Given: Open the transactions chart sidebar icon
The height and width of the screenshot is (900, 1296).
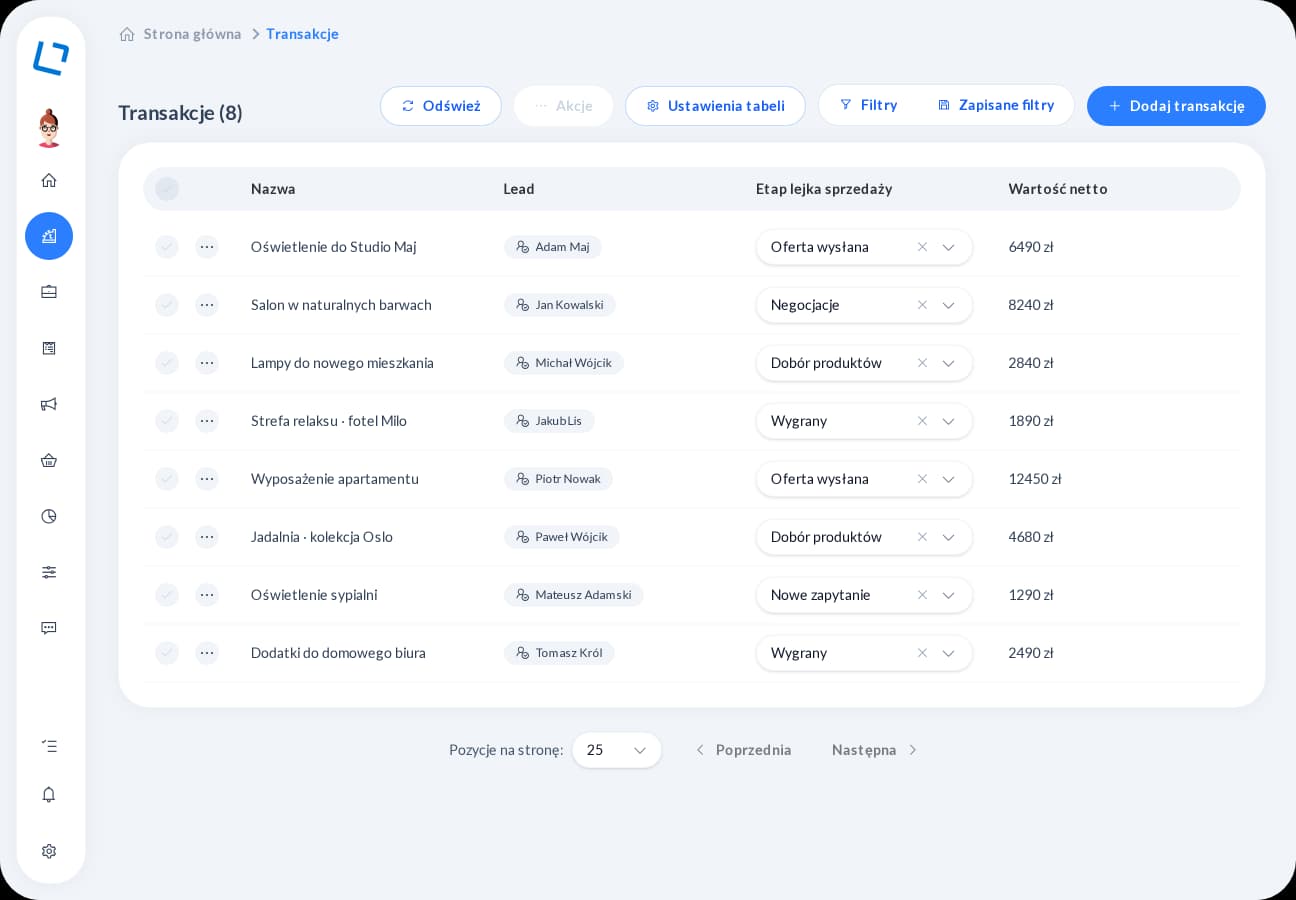Looking at the screenshot, I should [49, 236].
